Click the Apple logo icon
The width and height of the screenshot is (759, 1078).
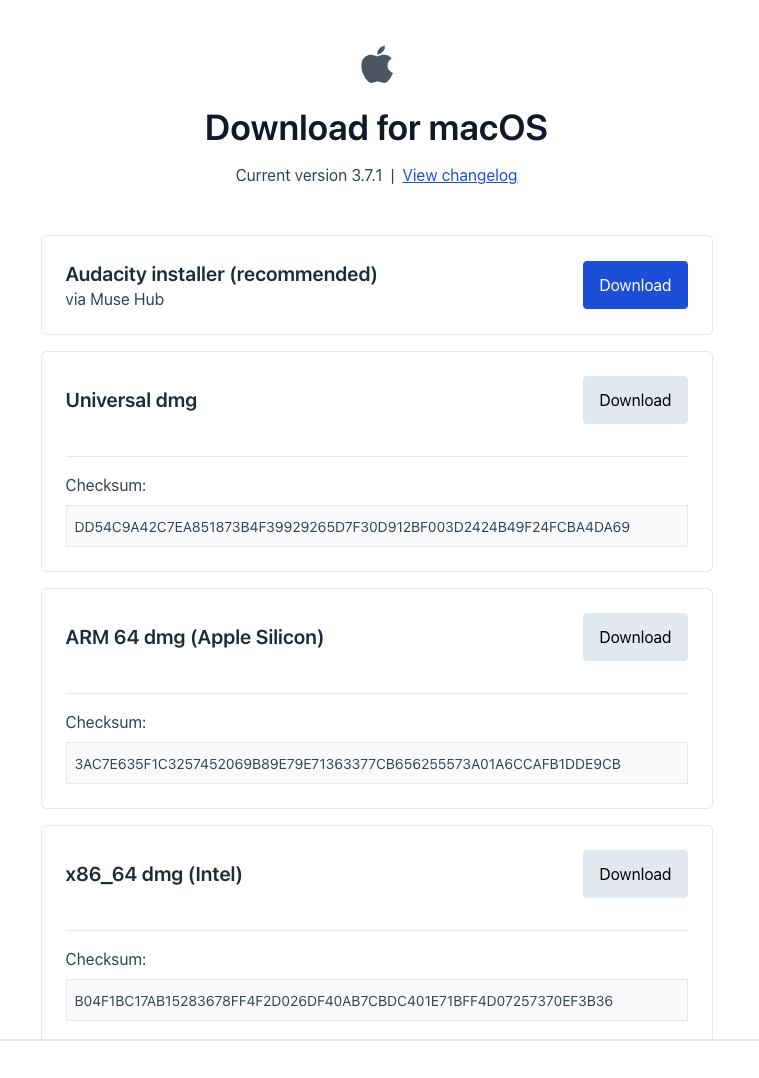377,63
